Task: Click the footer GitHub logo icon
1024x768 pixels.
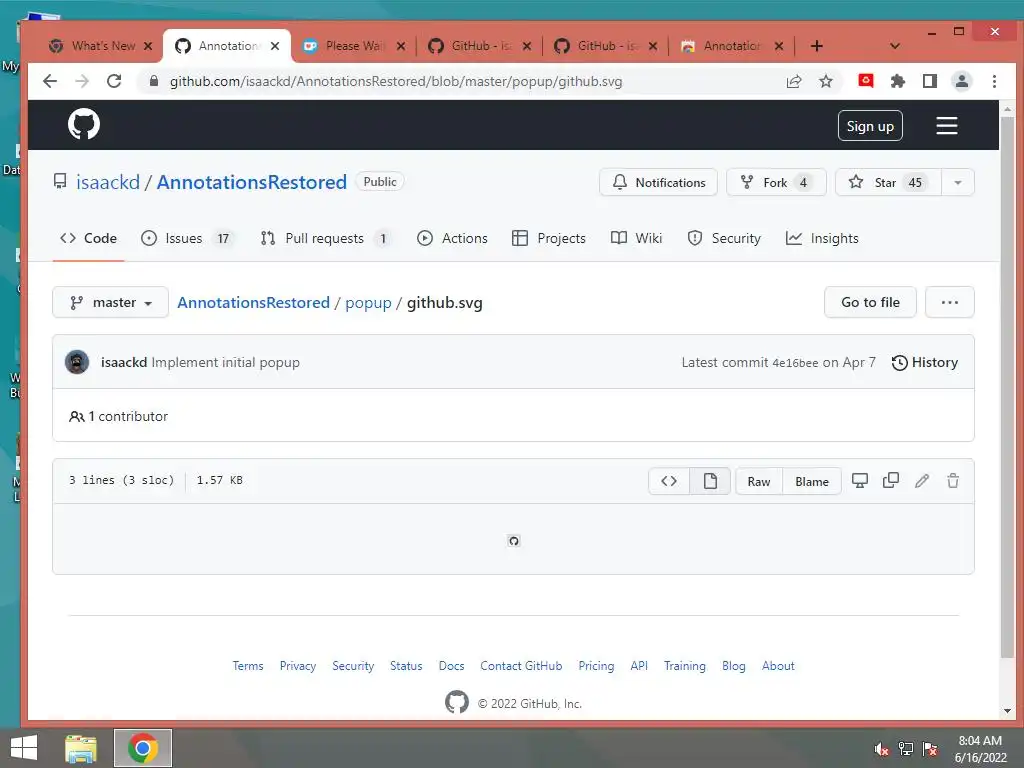Action: point(456,702)
